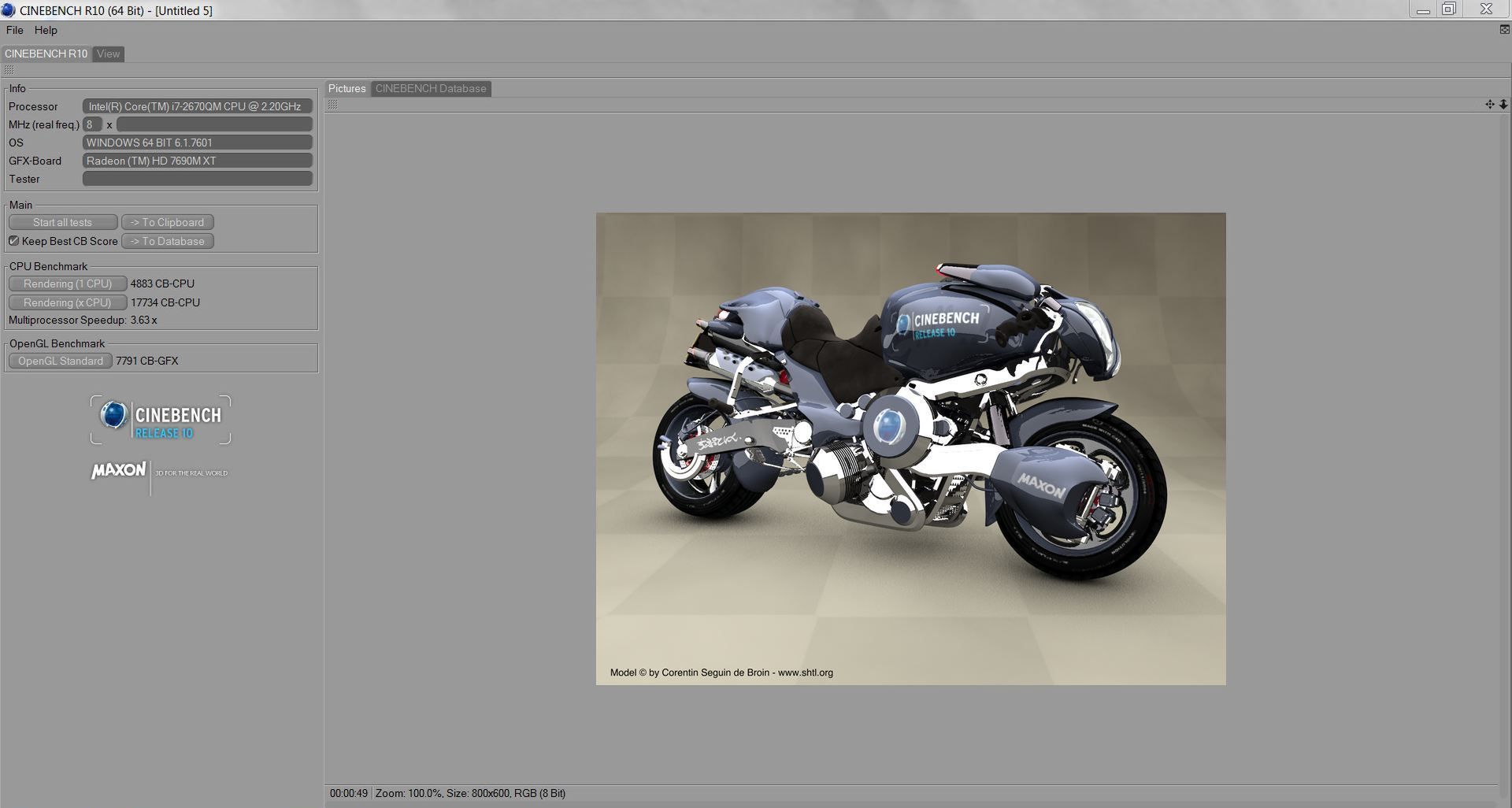The height and width of the screenshot is (808, 1512).
Task: Click the Tester name field
Action: point(198,179)
